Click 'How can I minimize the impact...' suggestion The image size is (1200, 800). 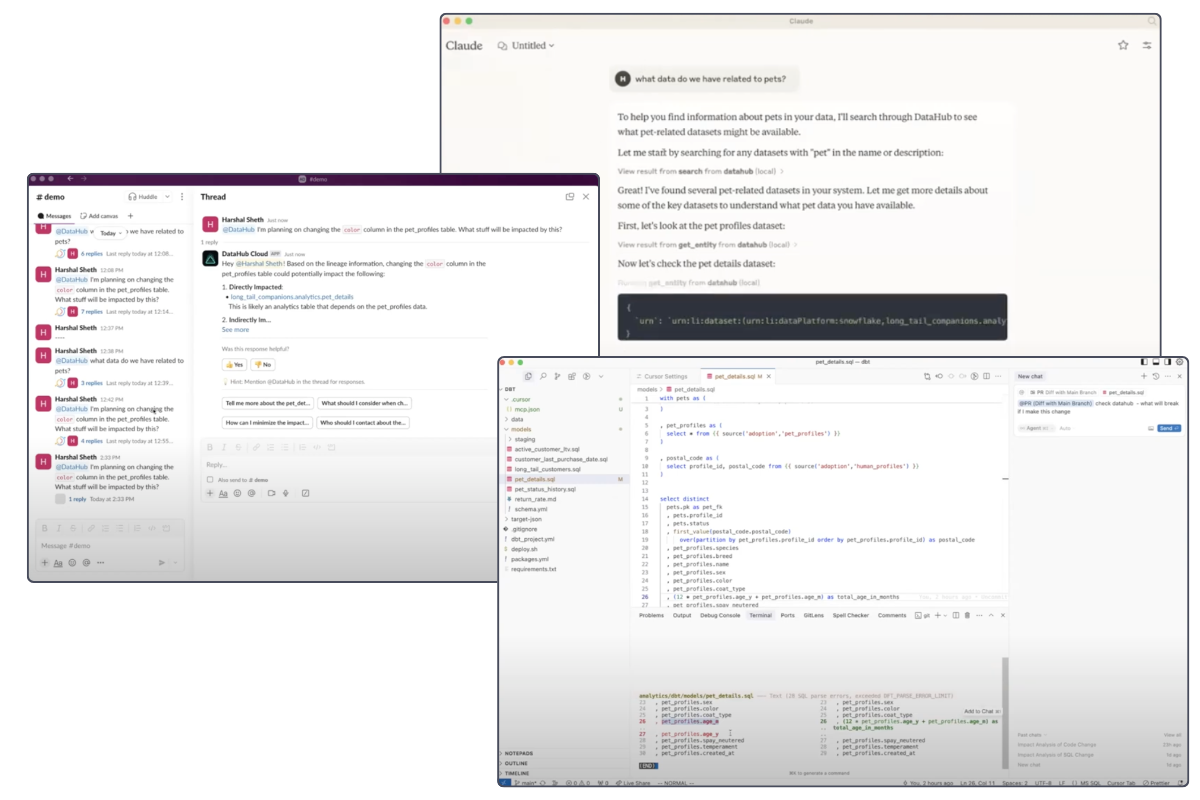(x=267, y=423)
